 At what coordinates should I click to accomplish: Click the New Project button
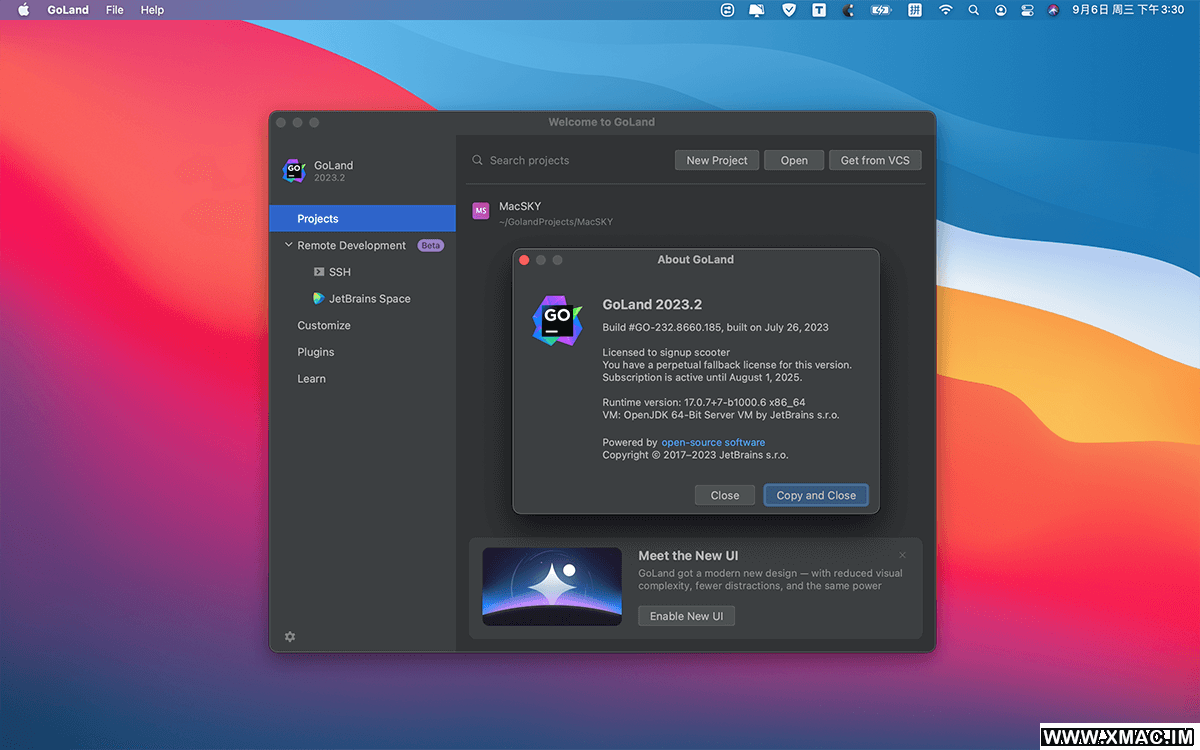[x=717, y=160]
